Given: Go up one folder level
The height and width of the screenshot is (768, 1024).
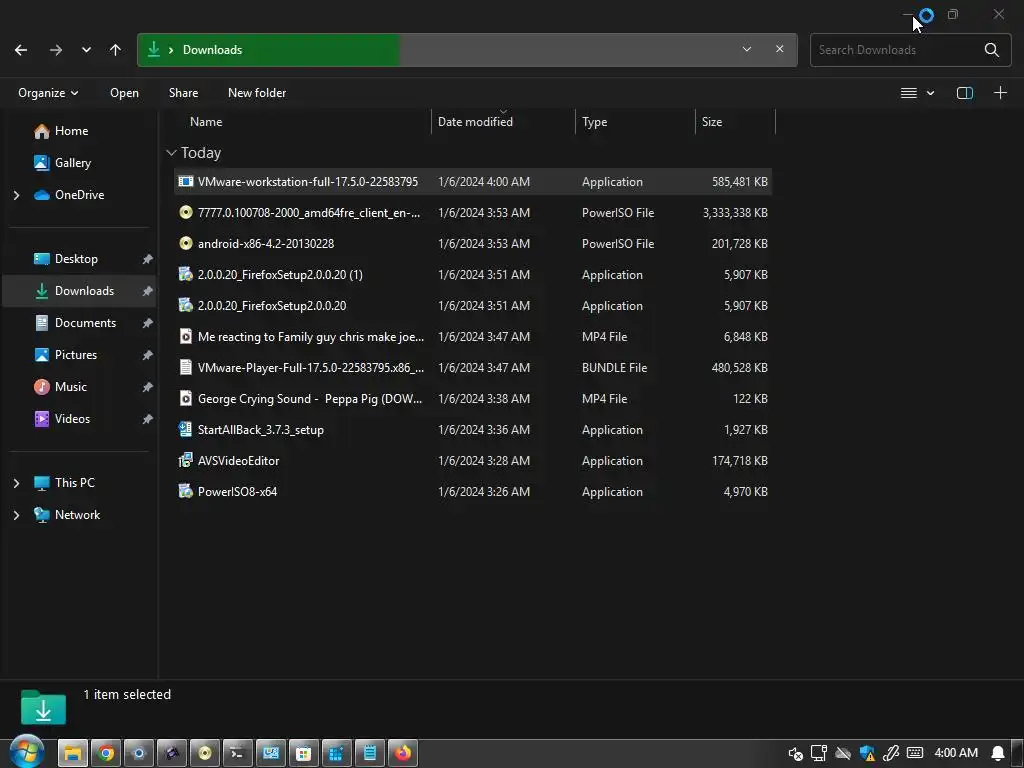Looking at the screenshot, I should click(x=116, y=50).
